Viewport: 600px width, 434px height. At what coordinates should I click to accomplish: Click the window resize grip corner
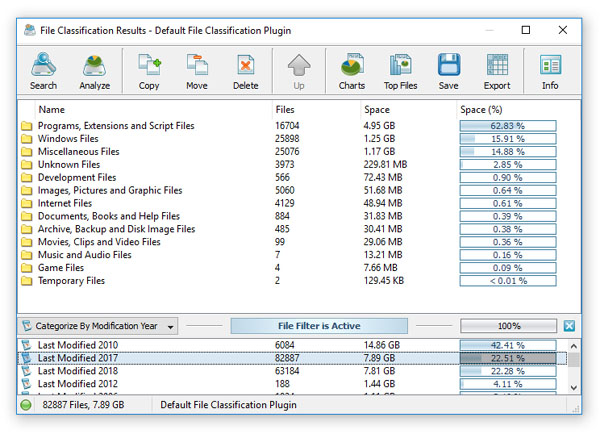[x=576, y=409]
